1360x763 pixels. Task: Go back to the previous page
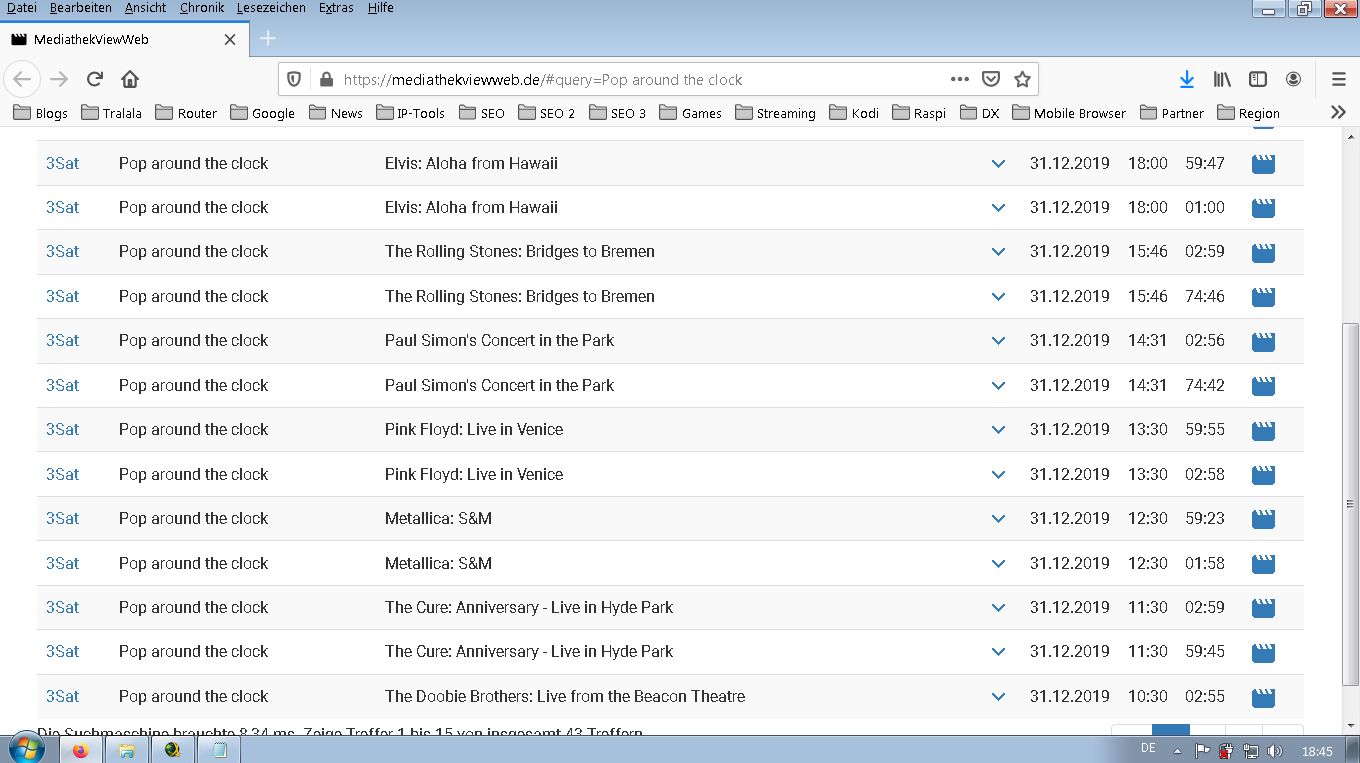click(x=23, y=79)
